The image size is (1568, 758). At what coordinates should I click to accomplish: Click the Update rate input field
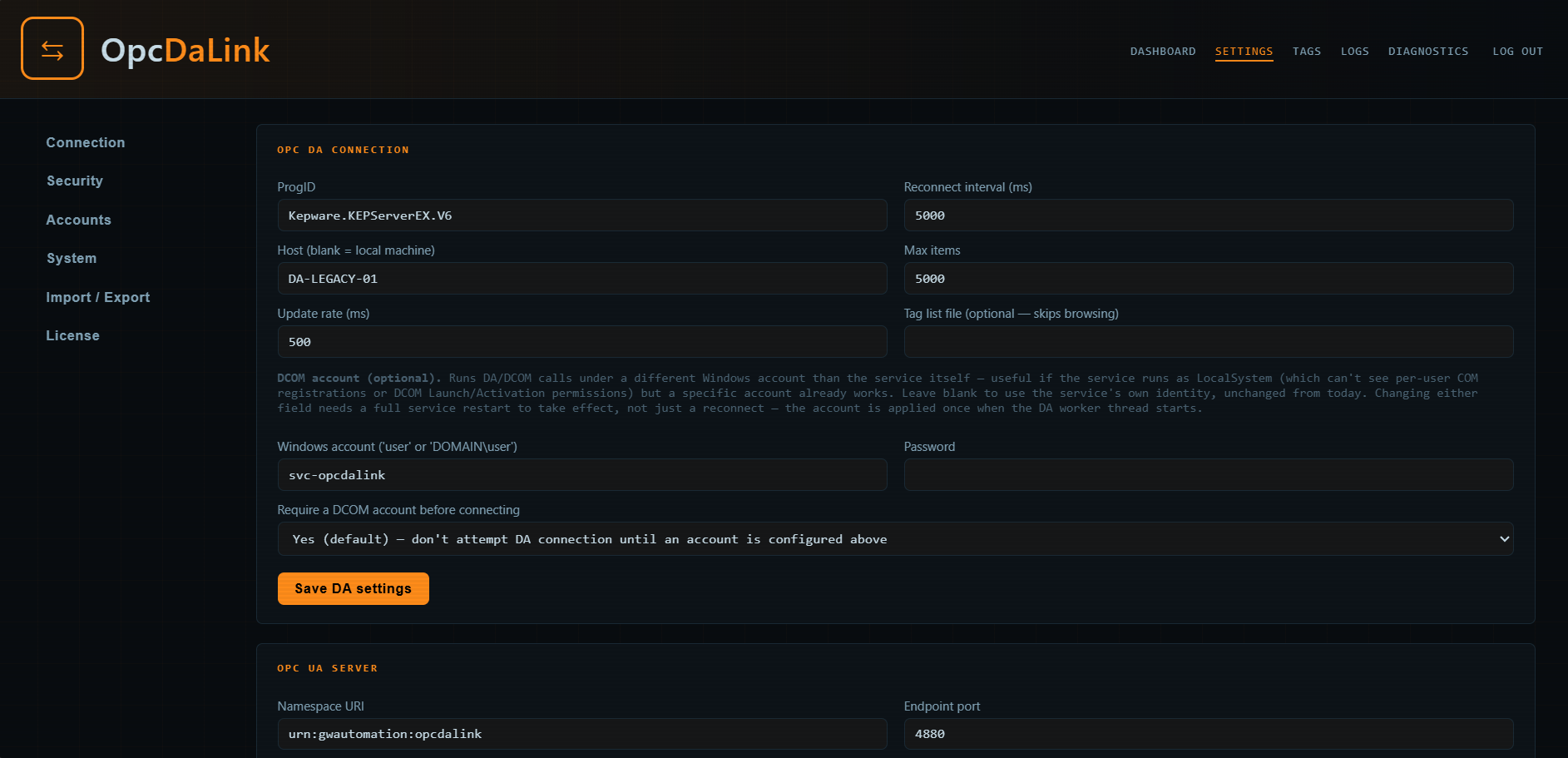(582, 342)
